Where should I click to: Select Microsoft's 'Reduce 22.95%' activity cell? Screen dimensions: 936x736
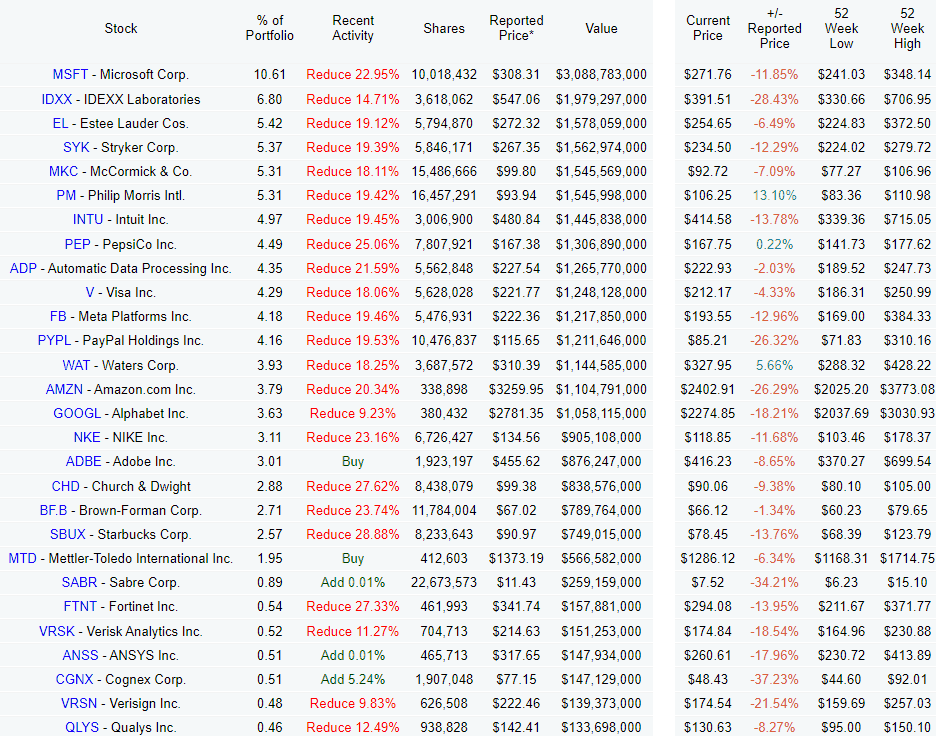coord(353,75)
